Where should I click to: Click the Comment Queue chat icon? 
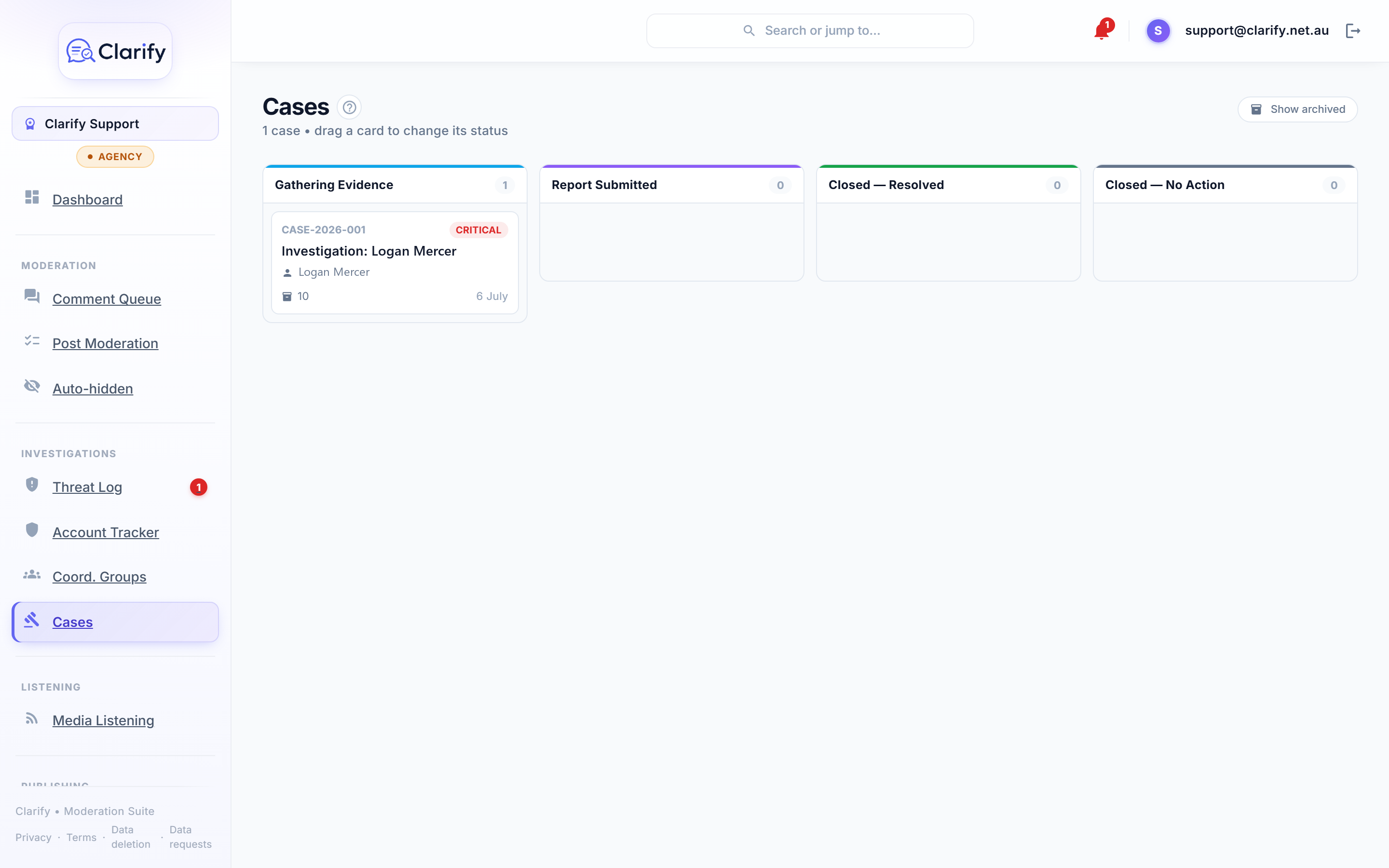[x=32, y=296]
